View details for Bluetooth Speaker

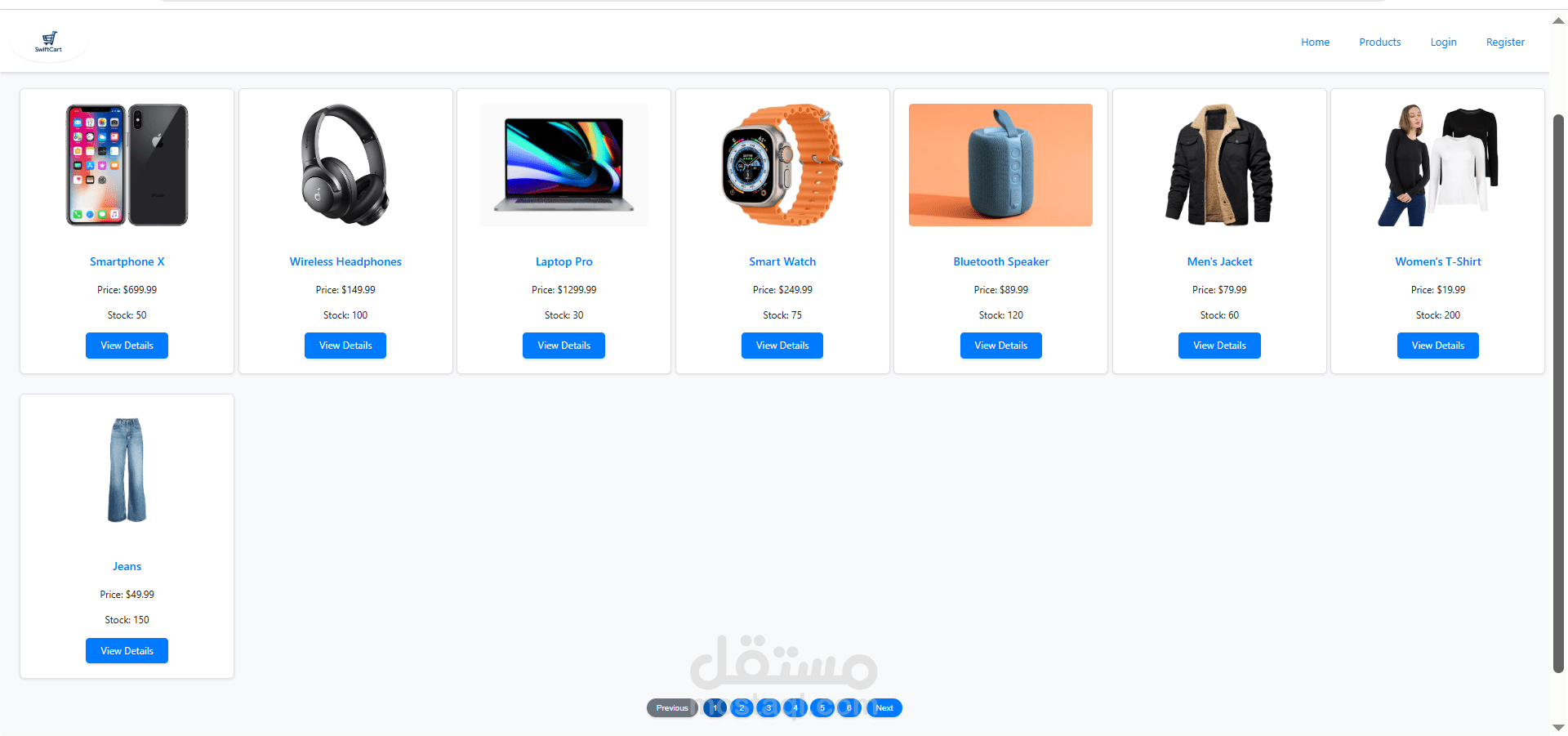[1000, 346]
